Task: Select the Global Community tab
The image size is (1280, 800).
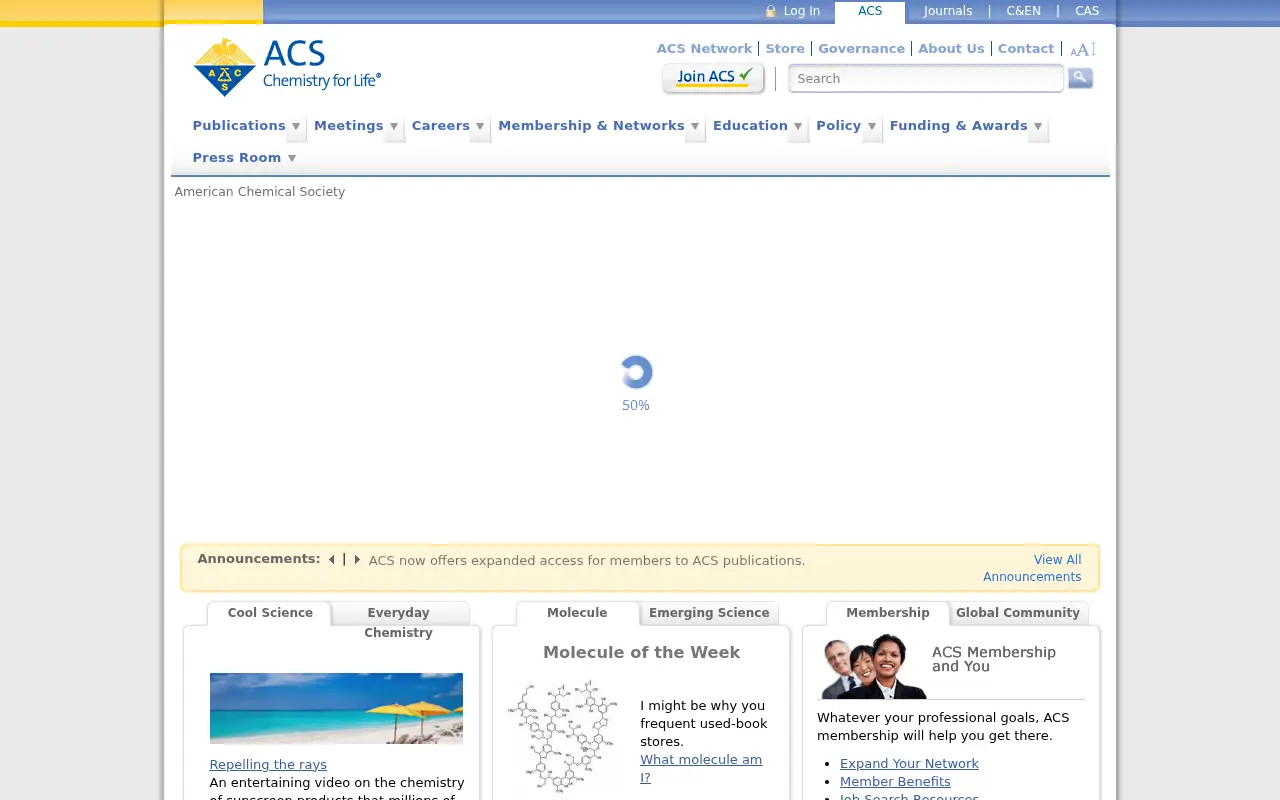Action: coord(1018,613)
